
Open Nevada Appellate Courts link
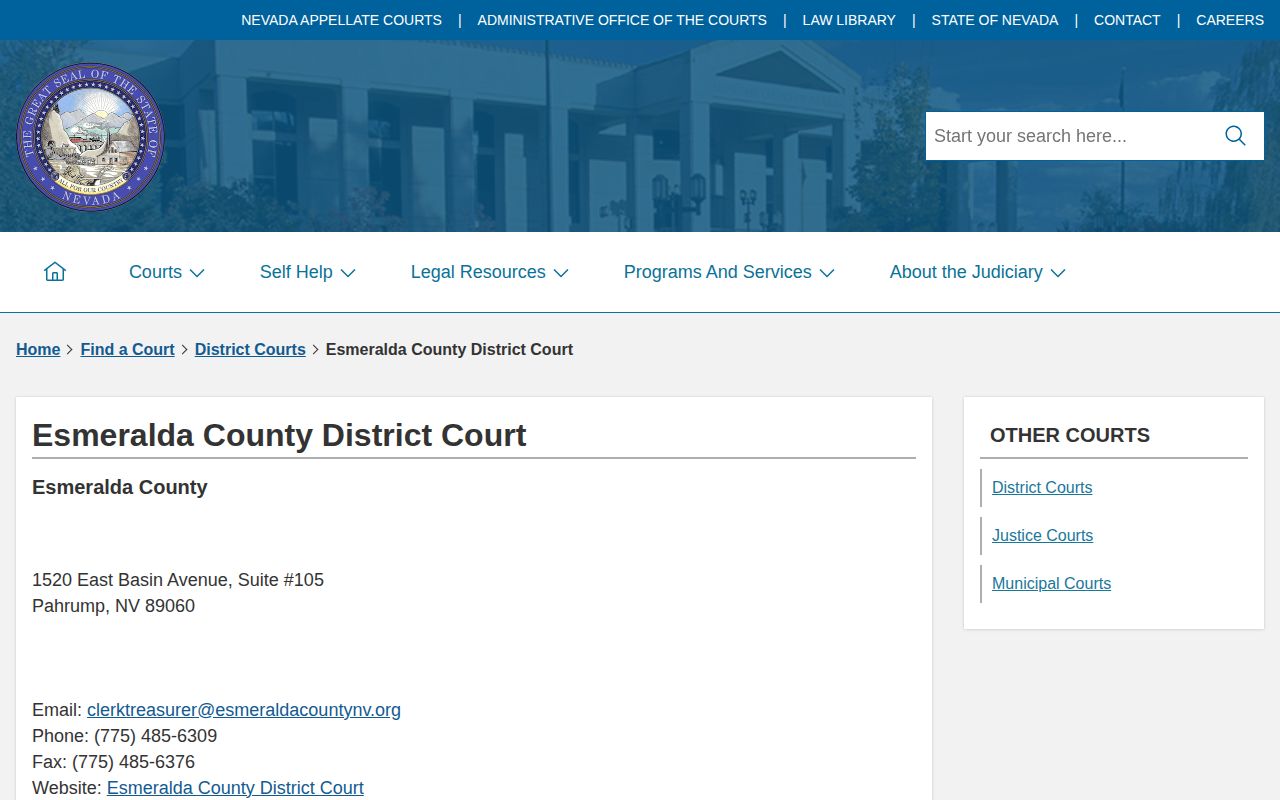[341, 20]
